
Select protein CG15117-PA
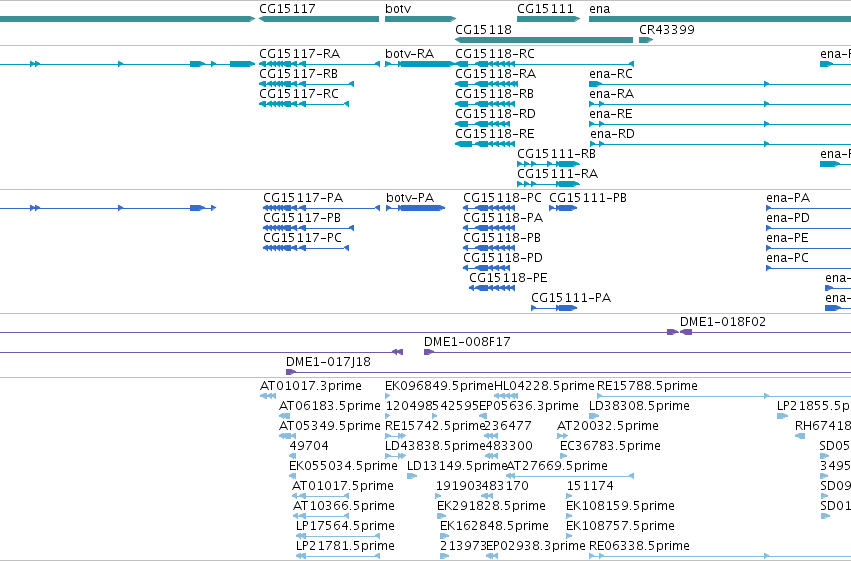click(x=321, y=208)
